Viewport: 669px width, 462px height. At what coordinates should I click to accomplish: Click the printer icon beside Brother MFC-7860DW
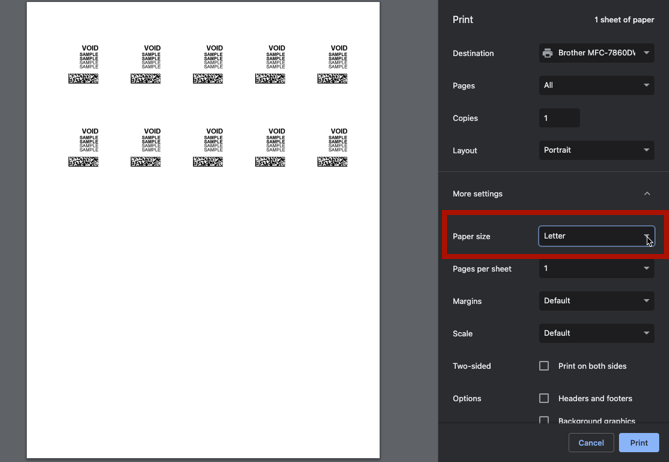coord(547,53)
